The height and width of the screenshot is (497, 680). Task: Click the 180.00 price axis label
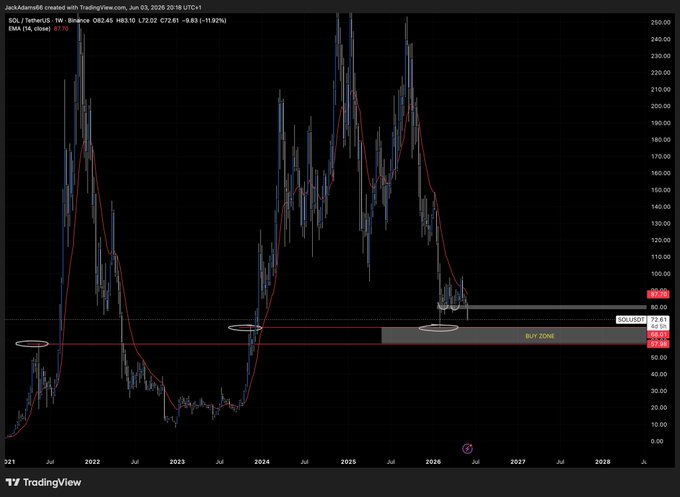tap(660, 140)
